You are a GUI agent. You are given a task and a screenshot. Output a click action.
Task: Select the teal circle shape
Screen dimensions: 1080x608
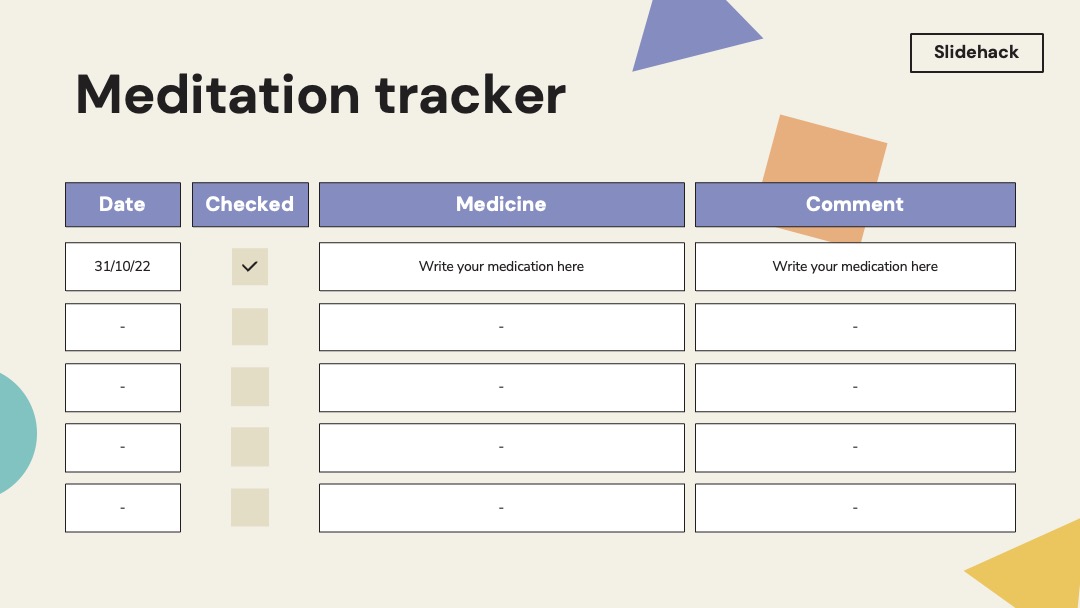pos(15,434)
